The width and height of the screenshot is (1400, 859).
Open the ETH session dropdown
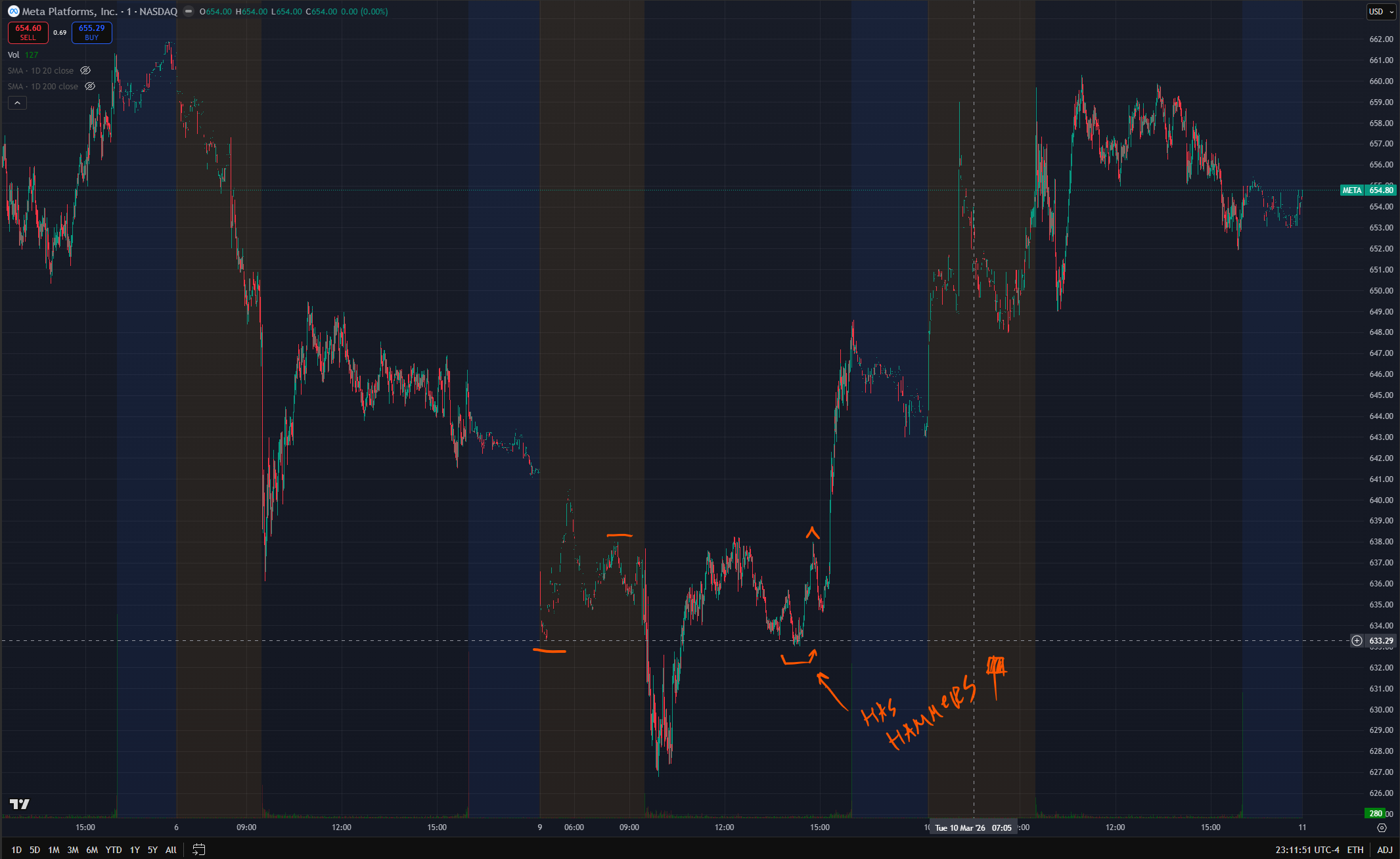click(x=1355, y=850)
